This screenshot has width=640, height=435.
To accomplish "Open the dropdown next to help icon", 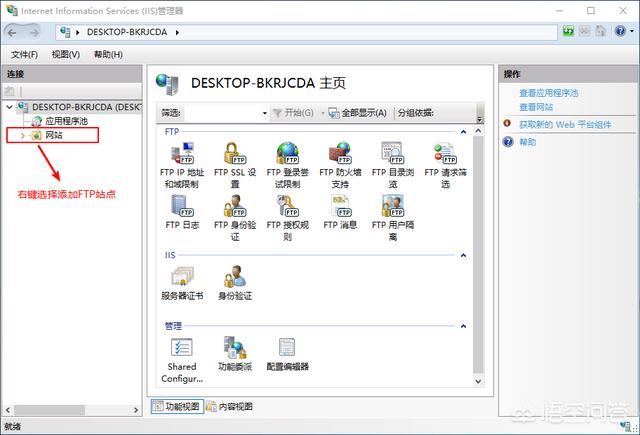I will click(632, 31).
